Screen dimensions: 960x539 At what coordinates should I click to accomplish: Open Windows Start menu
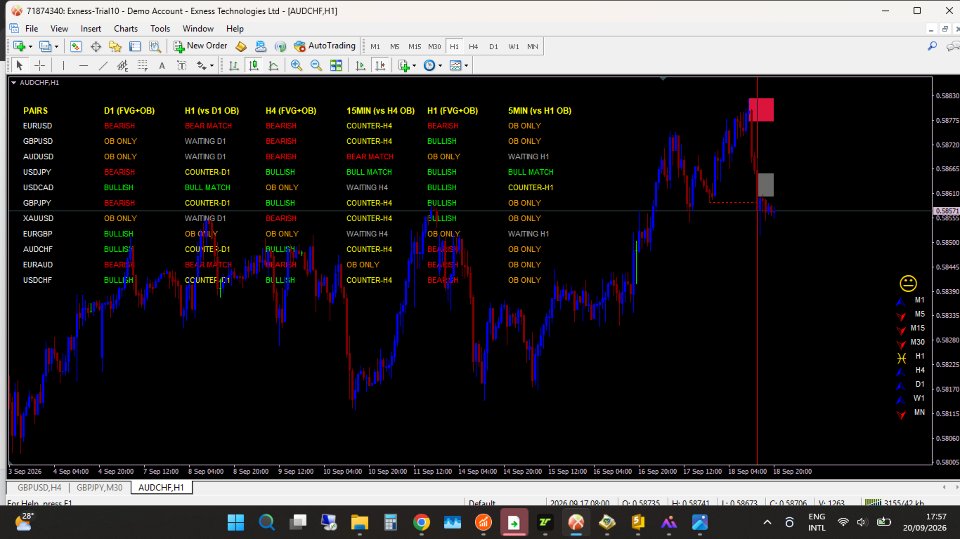click(236, 522)
